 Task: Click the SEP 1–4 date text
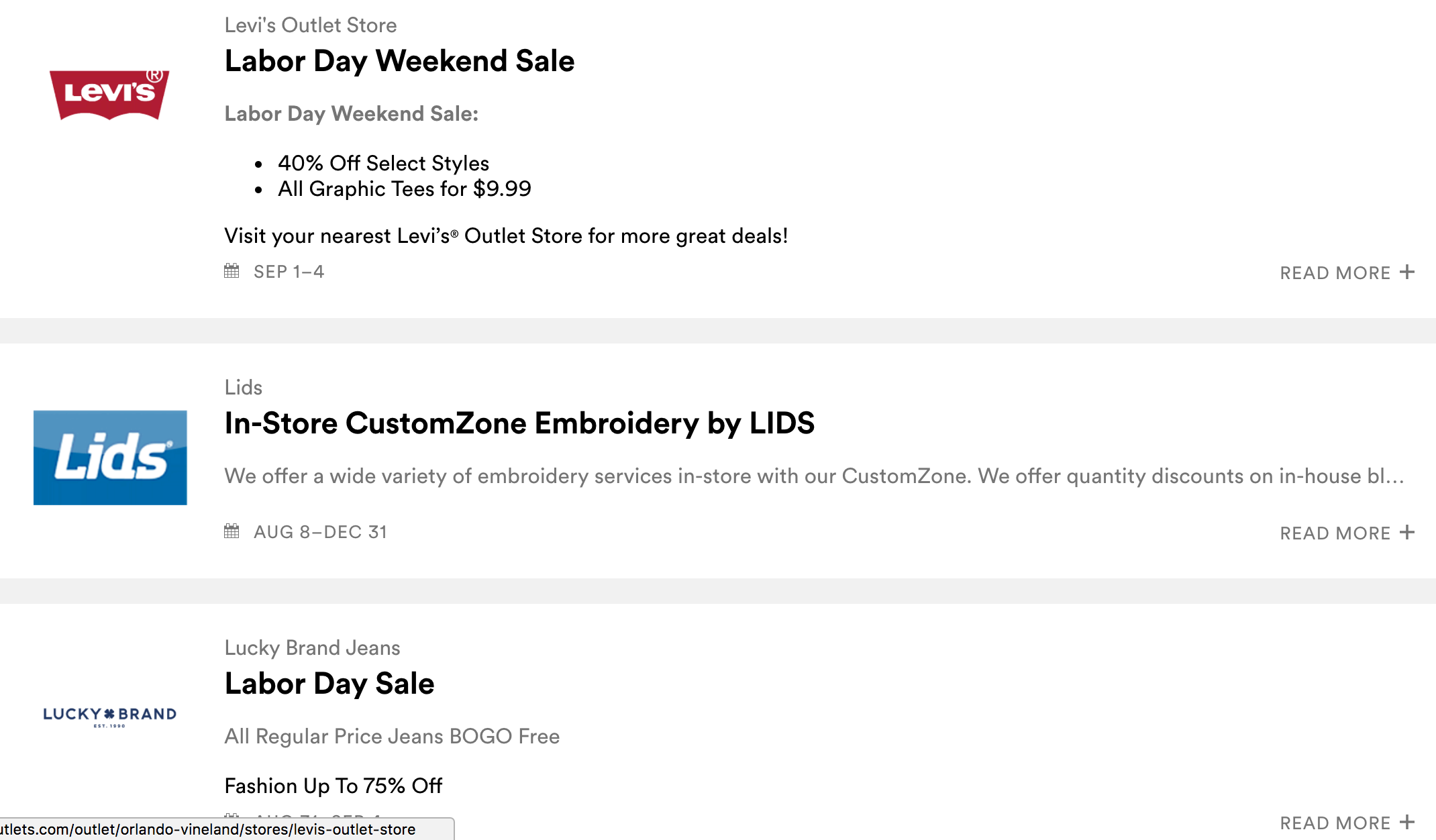tap(289, 272)
